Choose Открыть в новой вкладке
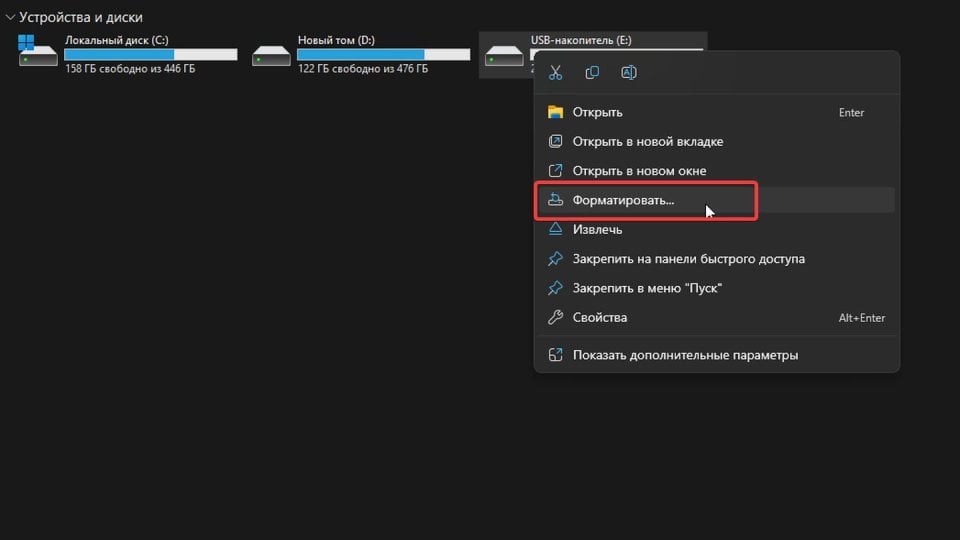 pos(647,142)
